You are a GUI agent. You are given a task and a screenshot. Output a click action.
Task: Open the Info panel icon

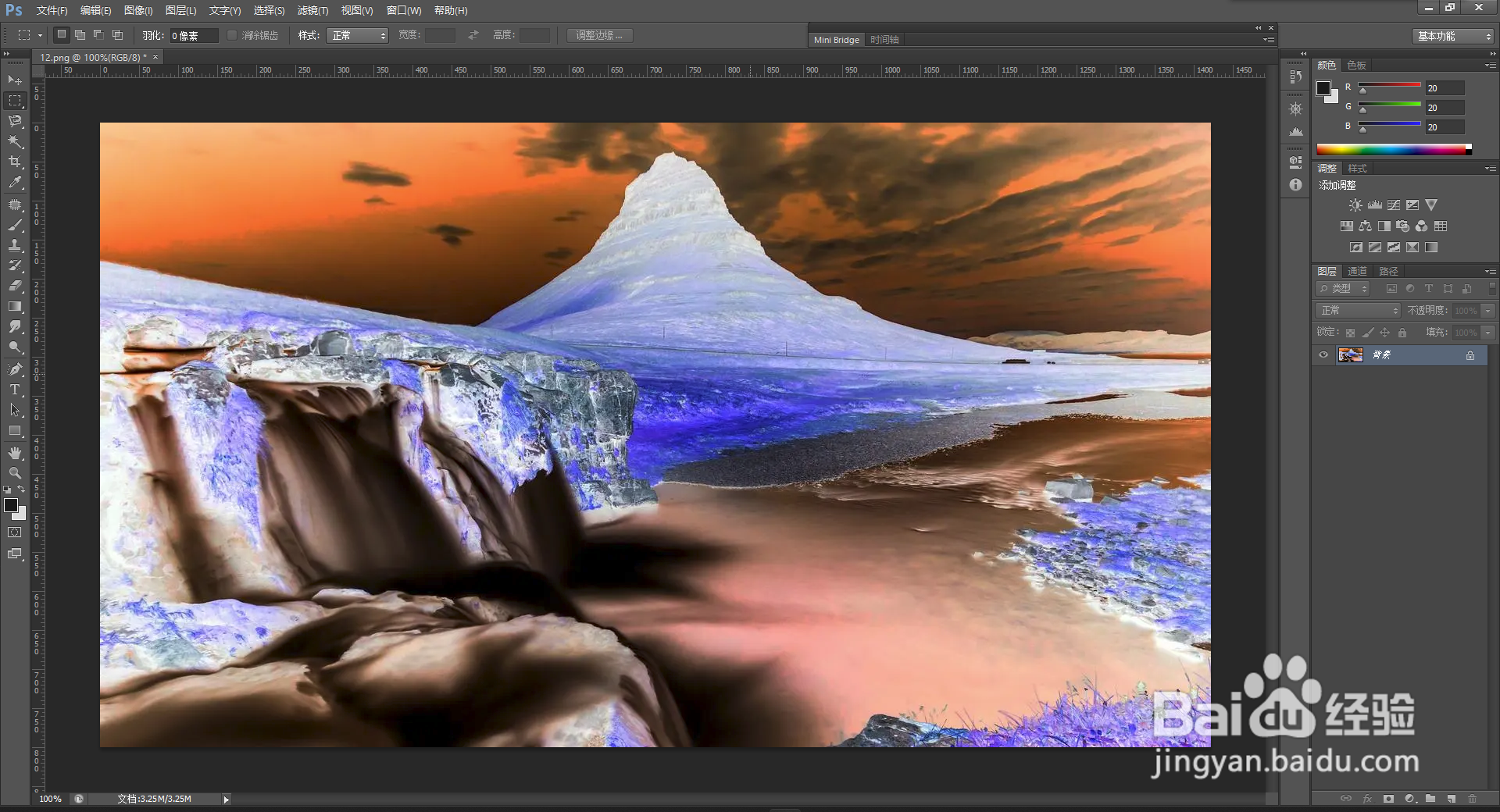tap(1296, 185)
